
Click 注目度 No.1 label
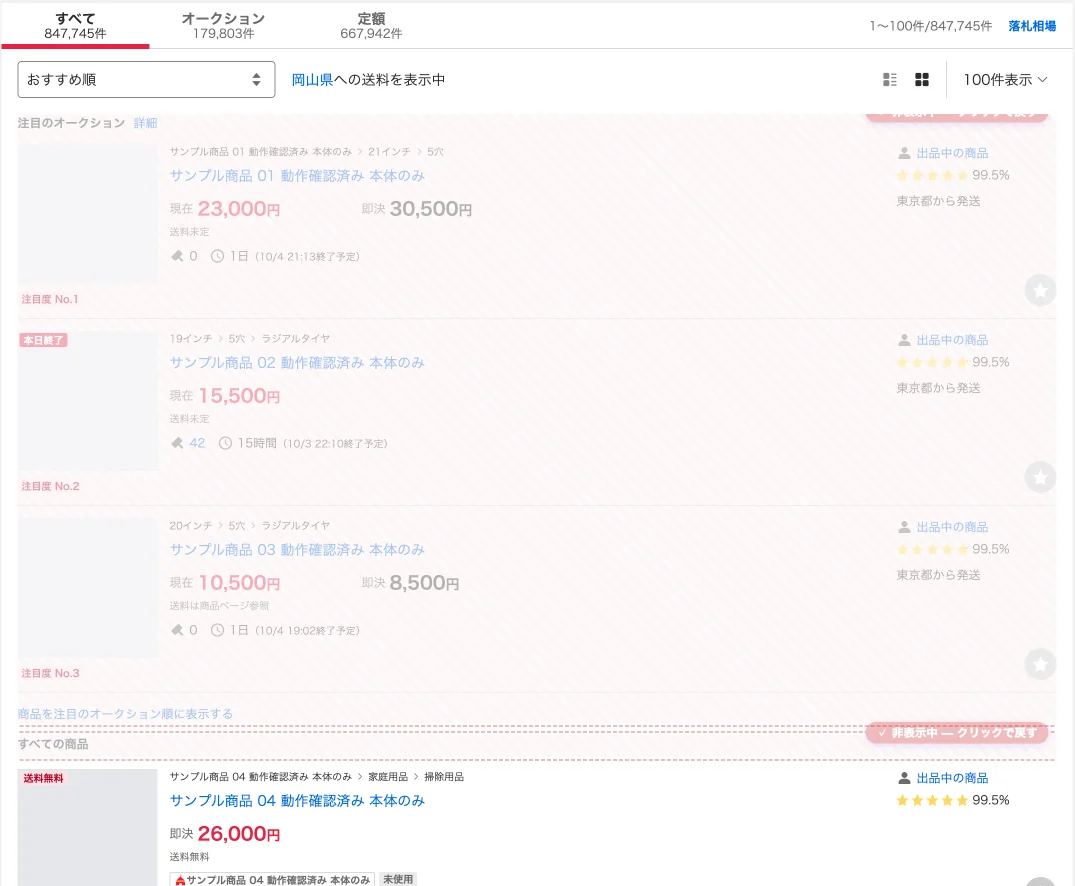(50, 300)
